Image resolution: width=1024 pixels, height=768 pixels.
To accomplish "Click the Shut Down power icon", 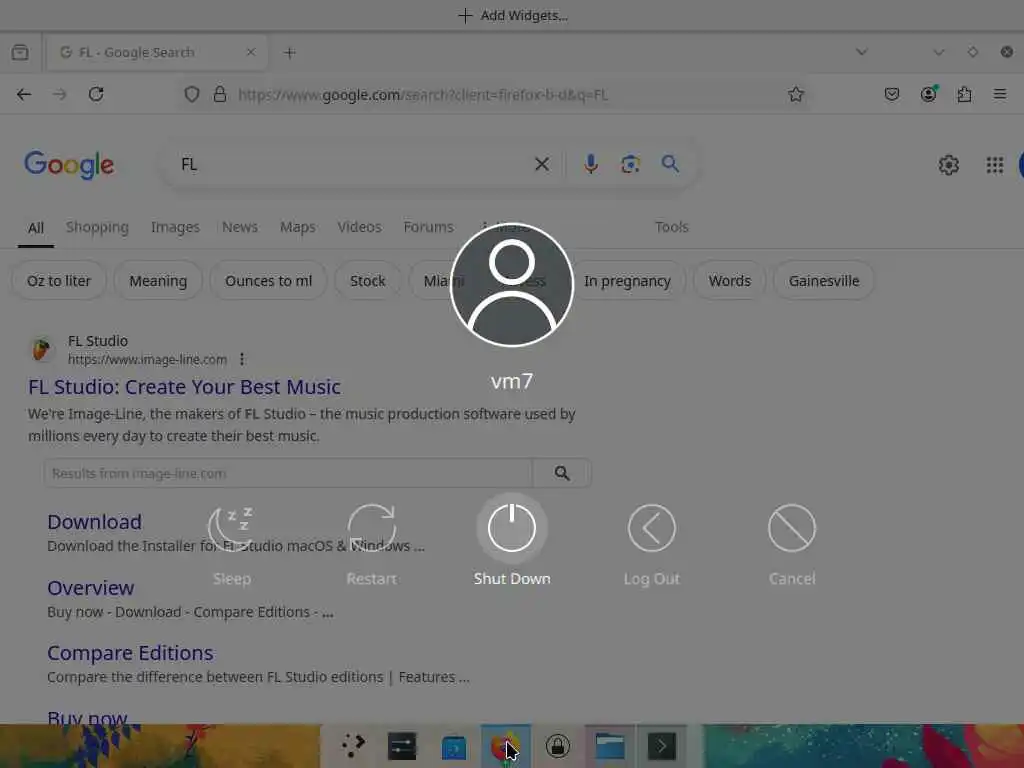I will [512, 528].
